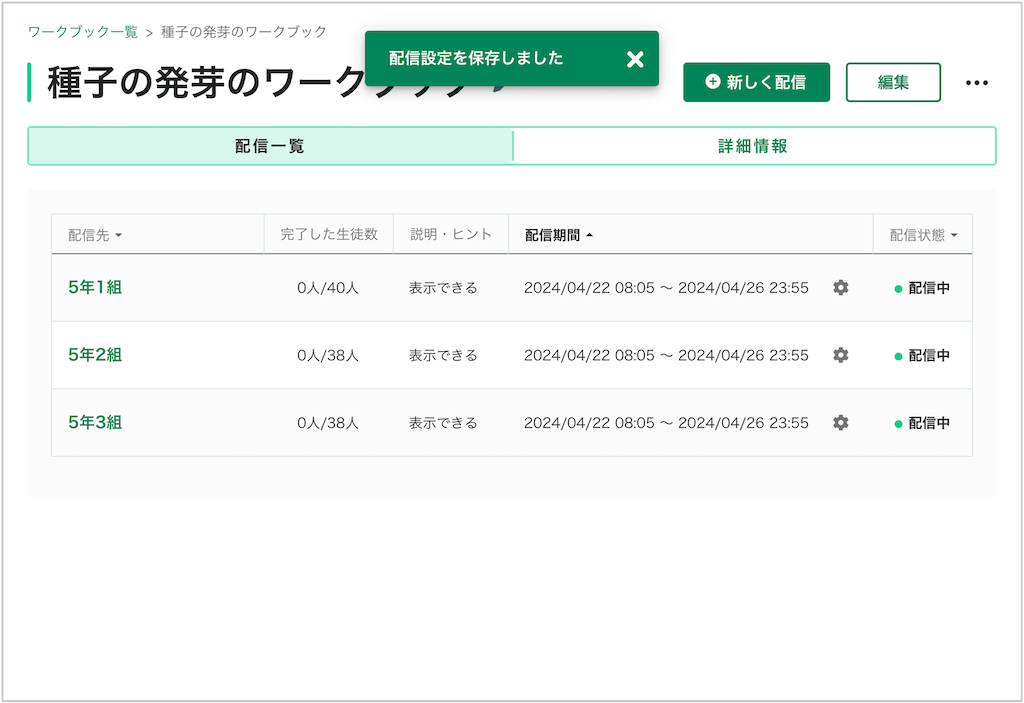Switch to the 配信一覧 tab
This screenshot has height=703, width=1024.
click(270, 146)
